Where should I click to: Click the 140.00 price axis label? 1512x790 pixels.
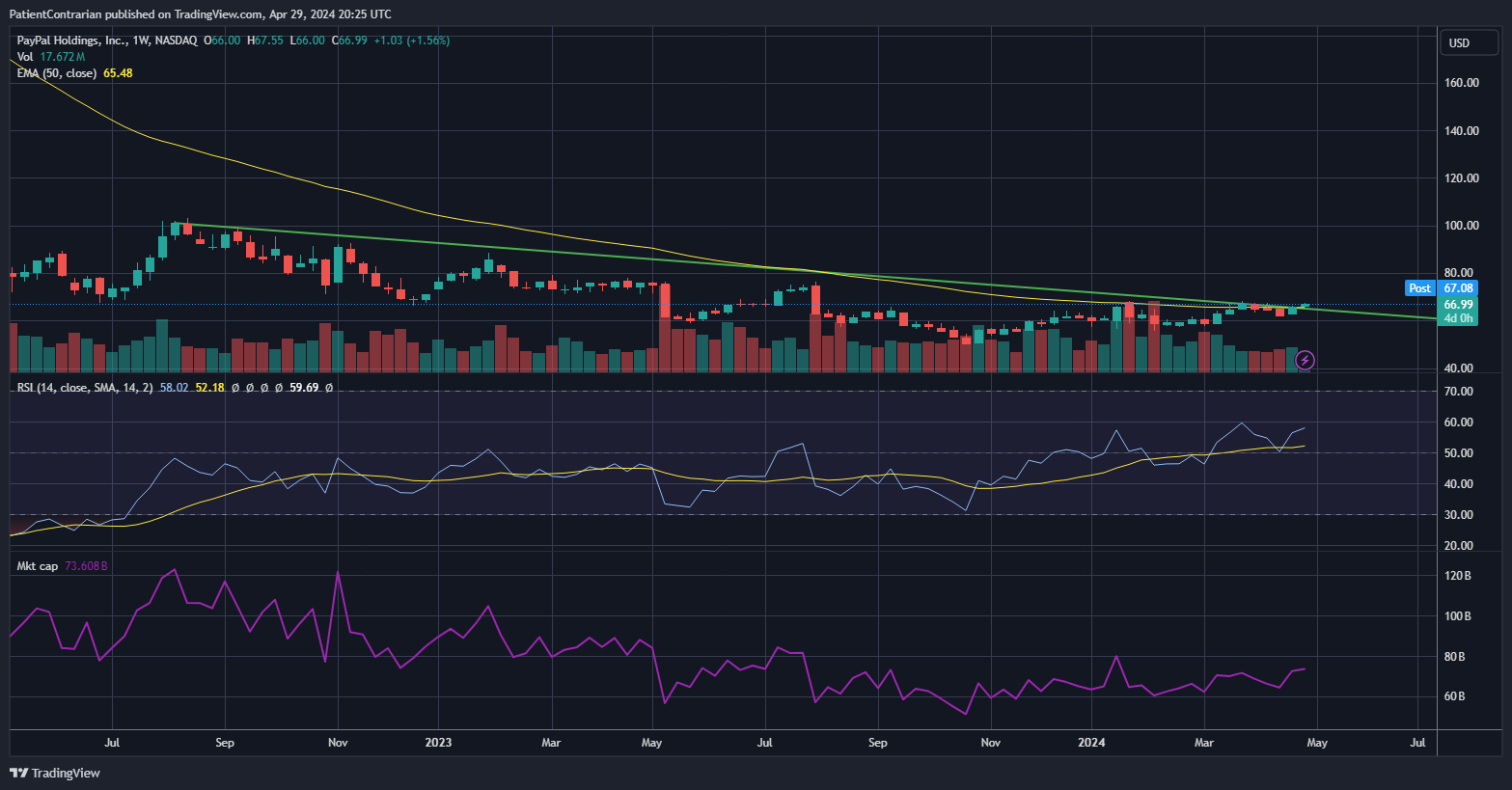coord(1461,131)
